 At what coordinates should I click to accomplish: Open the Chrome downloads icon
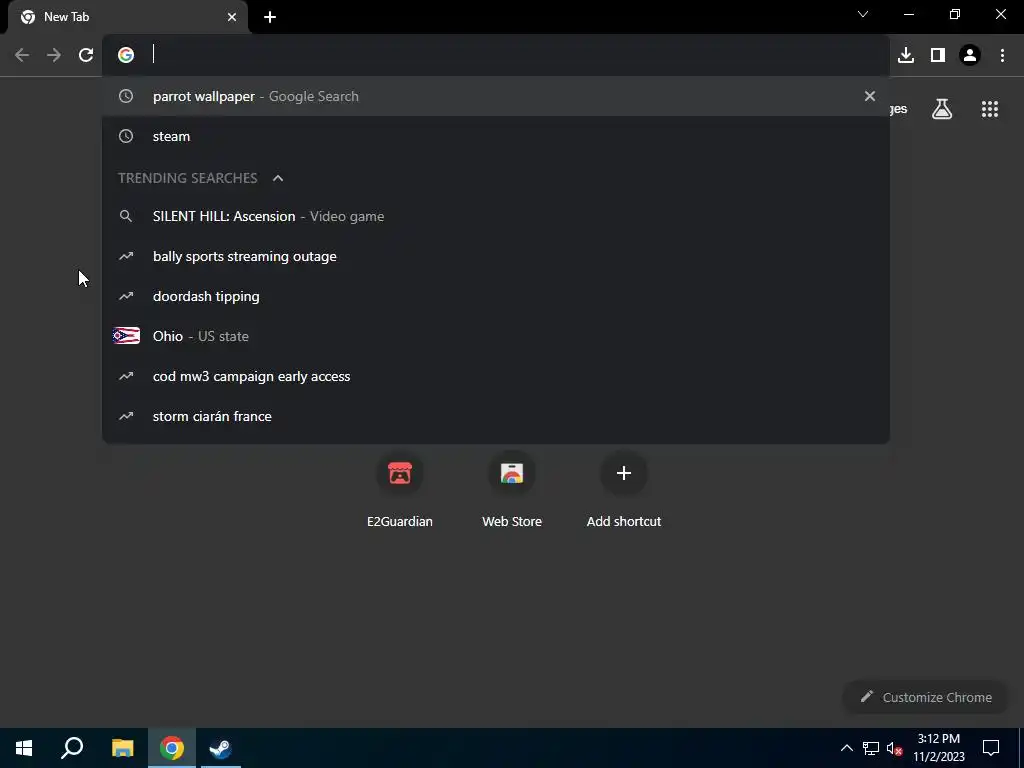click(x=906, y=55)
